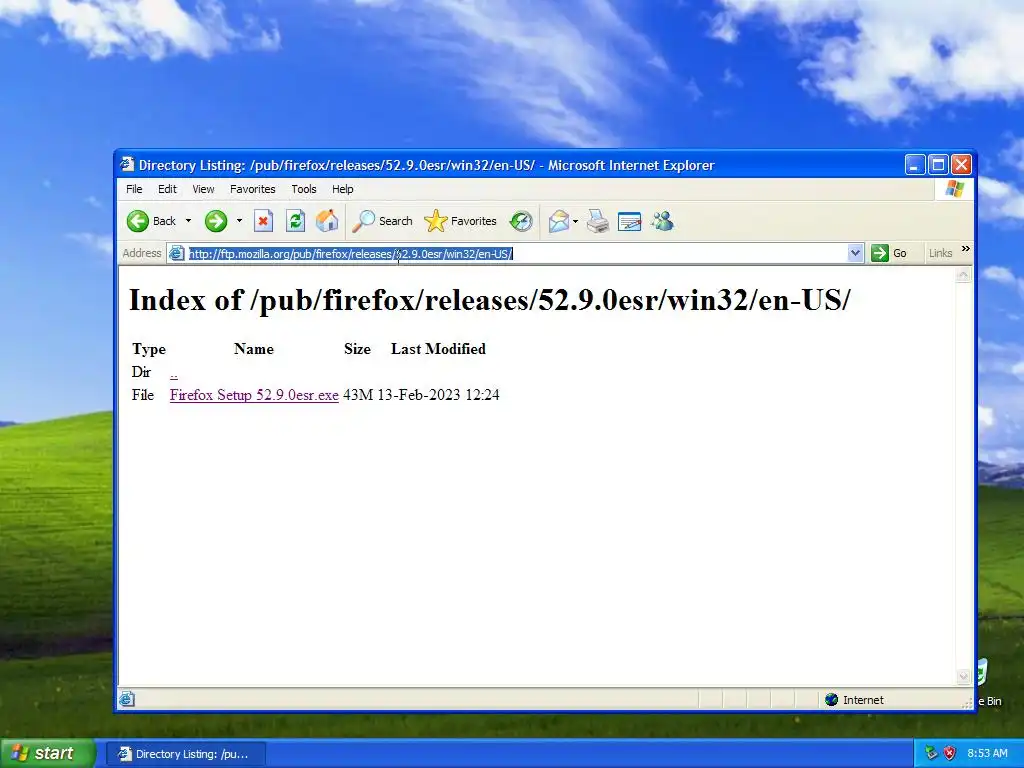The width and height of the screenshot is (1024, 768).
Task: Click the vertical scrollbar down arrow
Action: [x=963, y=677]
